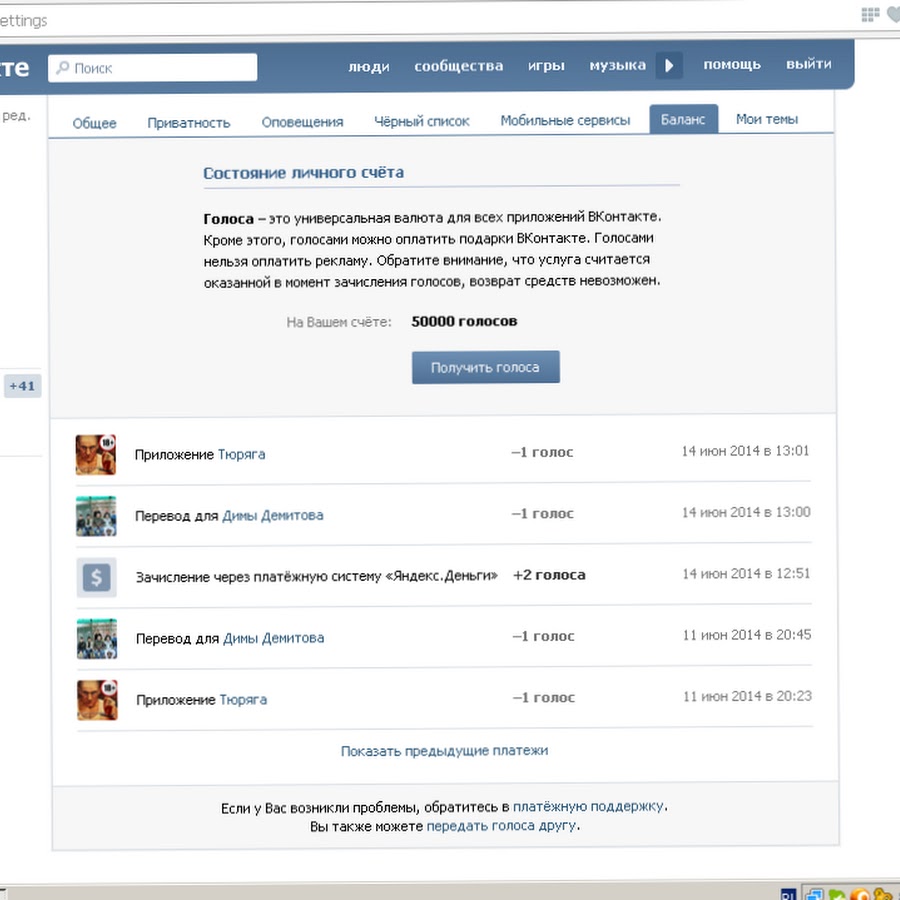Image resolution: width=900 pixels, height=900 pixels.
Task: Switch to the Приватность tab
Action: tap(189, 122)
